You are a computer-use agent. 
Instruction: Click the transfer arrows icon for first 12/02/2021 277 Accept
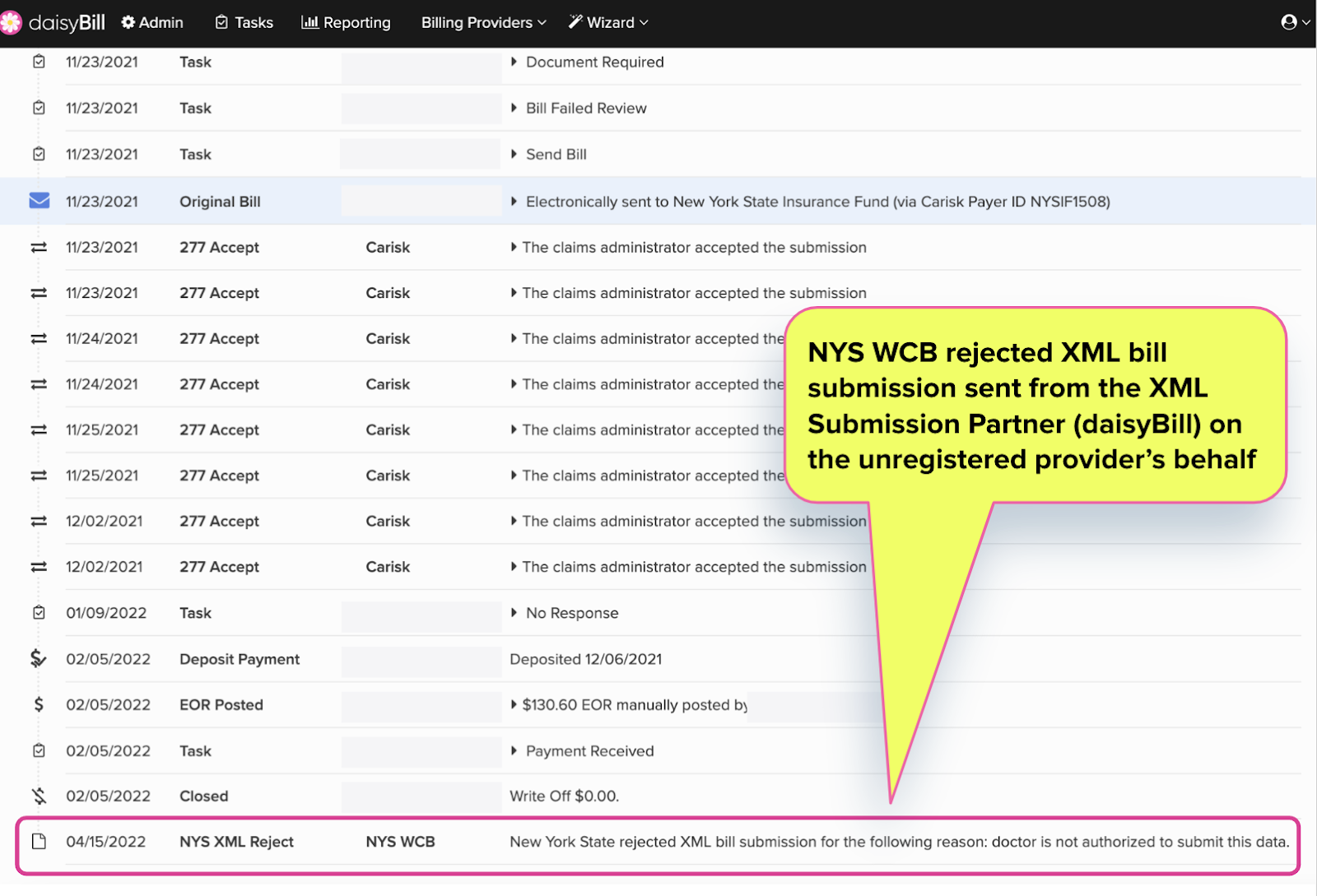pyautogui.click(x=39, y=521)
